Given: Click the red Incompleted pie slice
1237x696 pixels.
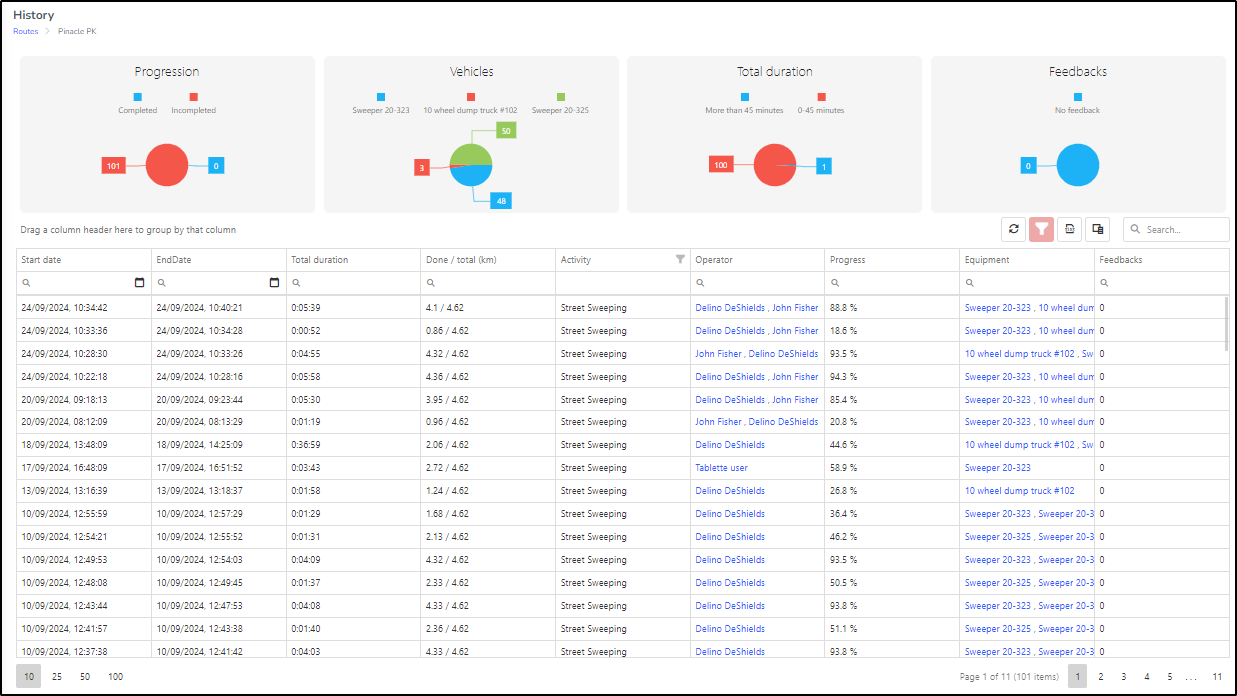Looking at the screenshot, I should (x=167, y=165).
